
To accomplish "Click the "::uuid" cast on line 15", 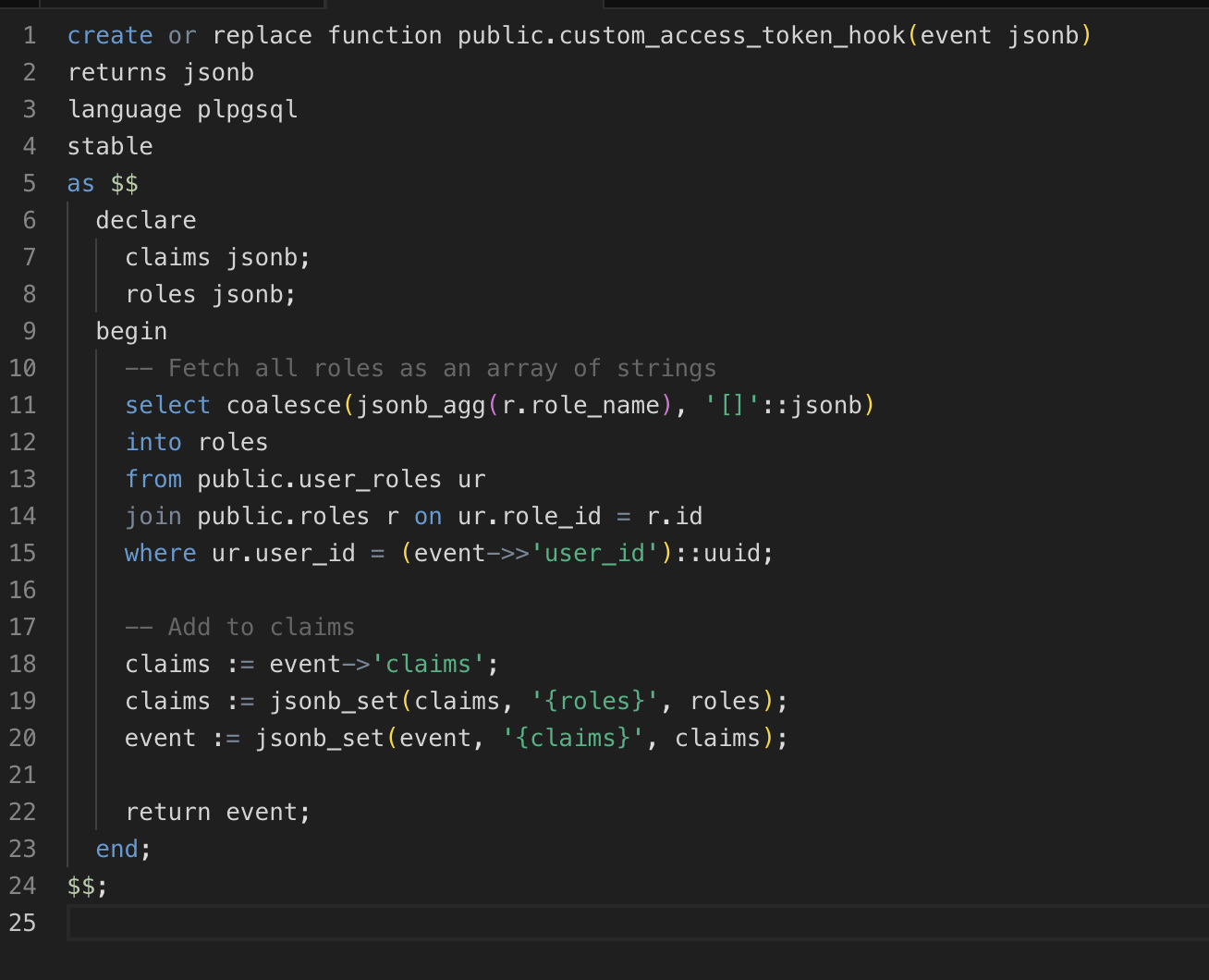I will pyautogui.click(x=717, y=554).
